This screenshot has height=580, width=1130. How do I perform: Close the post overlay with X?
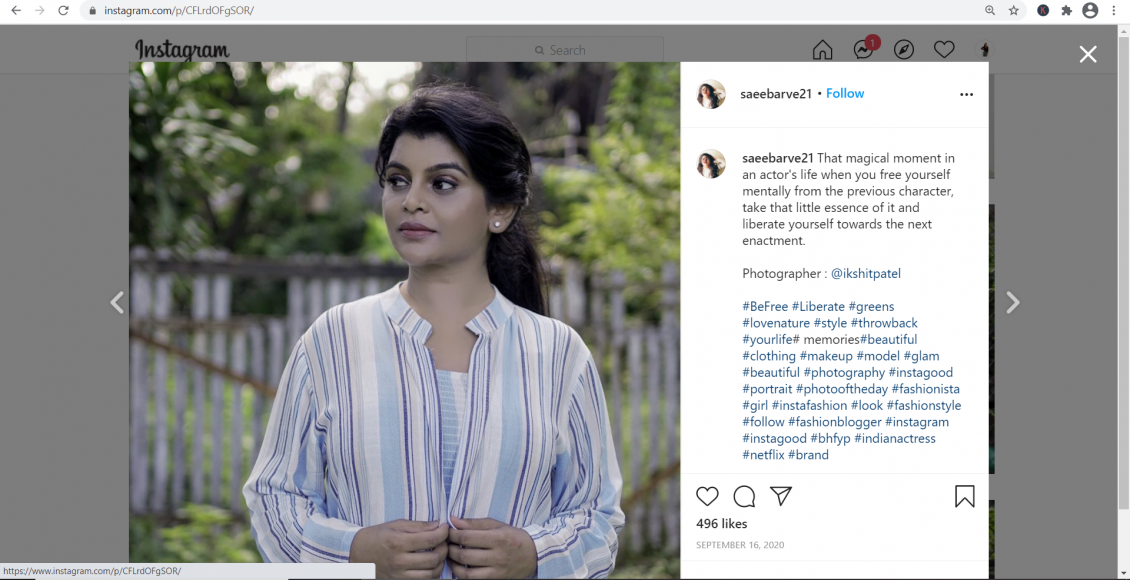1088,54
